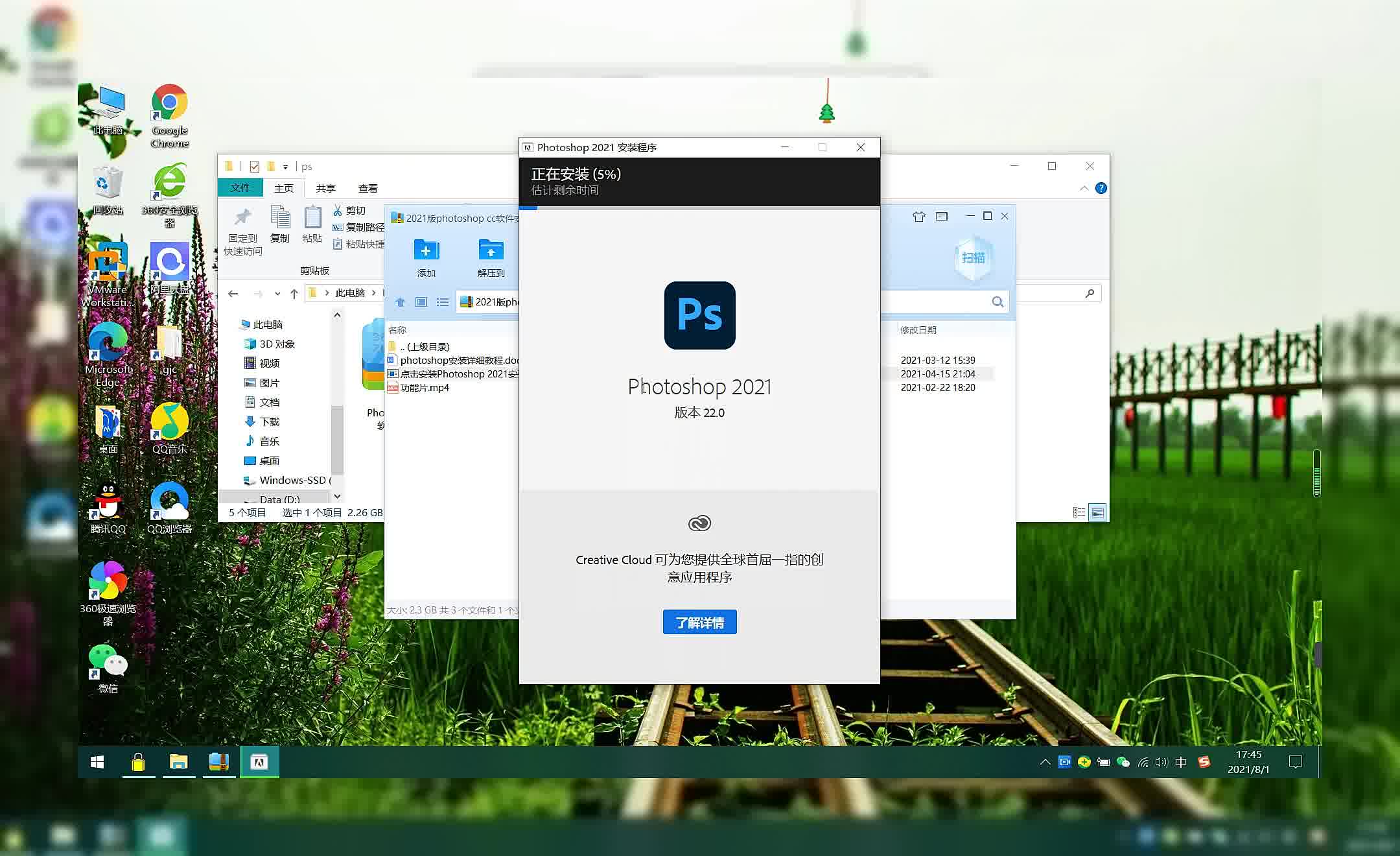Viewport: 1400px width, 856px height.
Task: Click the back arrow in File Explorer
Action: (x=233, y=294)
